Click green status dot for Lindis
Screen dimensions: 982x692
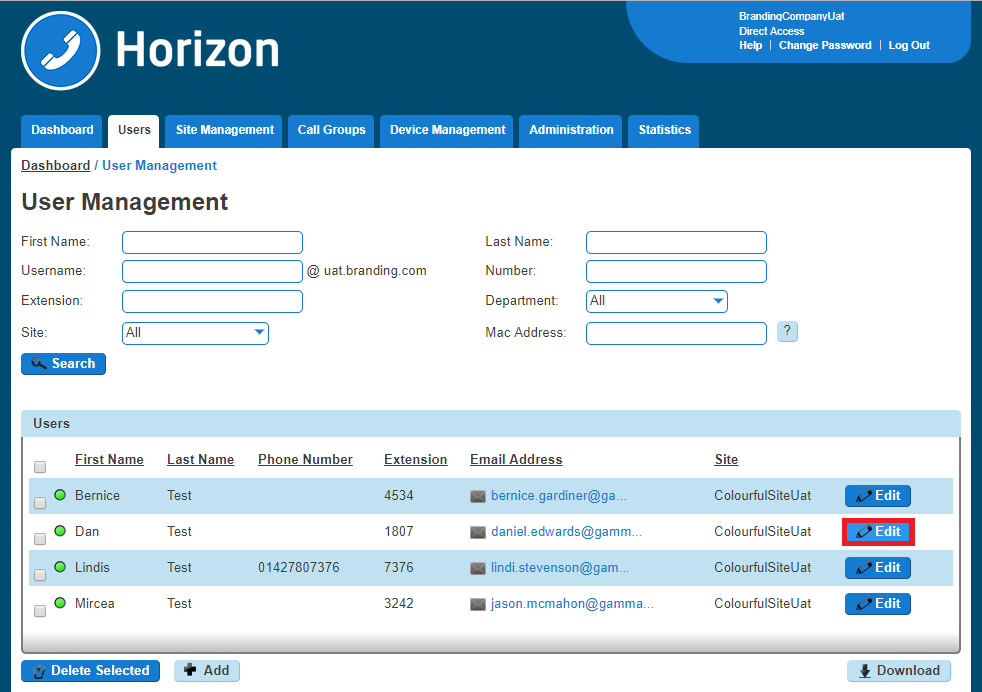(60, 567)
